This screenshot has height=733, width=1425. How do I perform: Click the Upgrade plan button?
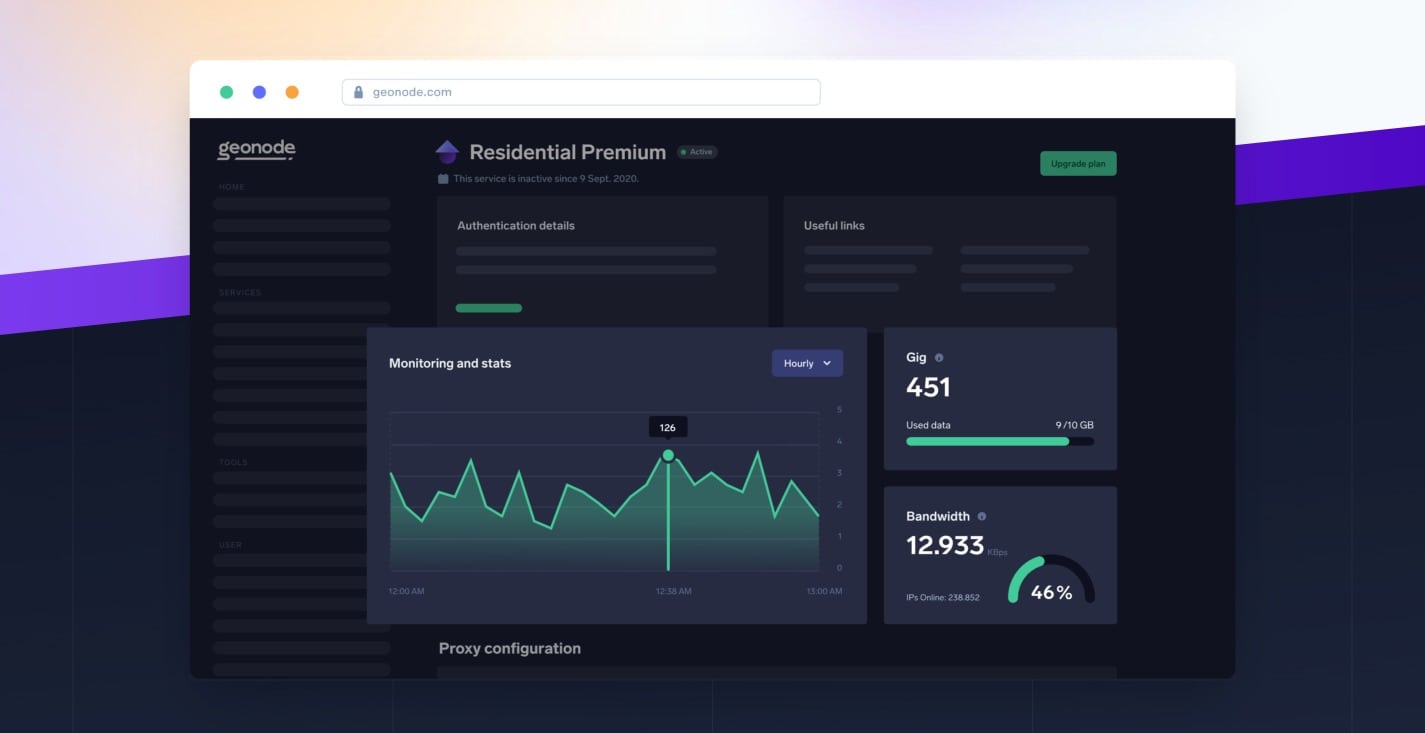point(1078,163)
